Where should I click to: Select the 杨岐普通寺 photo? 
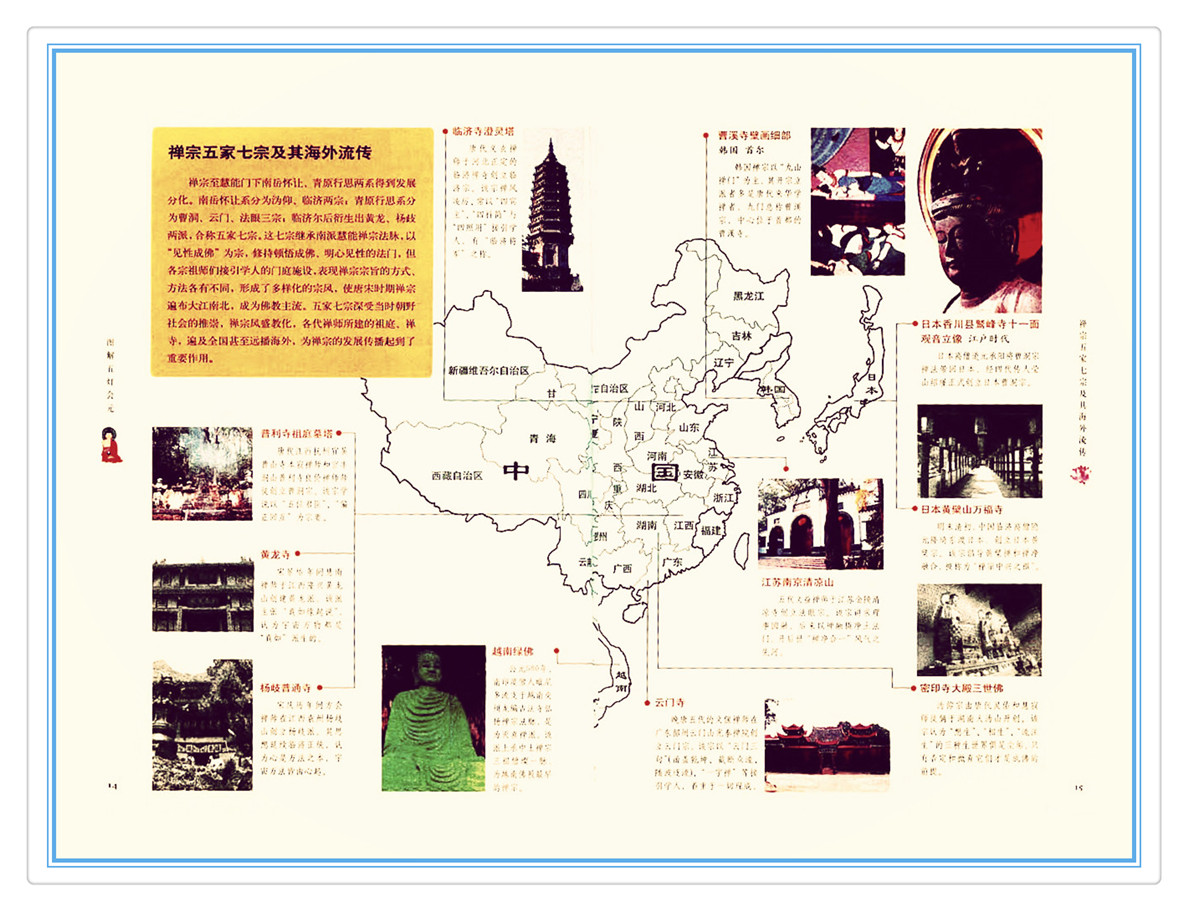coord(202,724)
